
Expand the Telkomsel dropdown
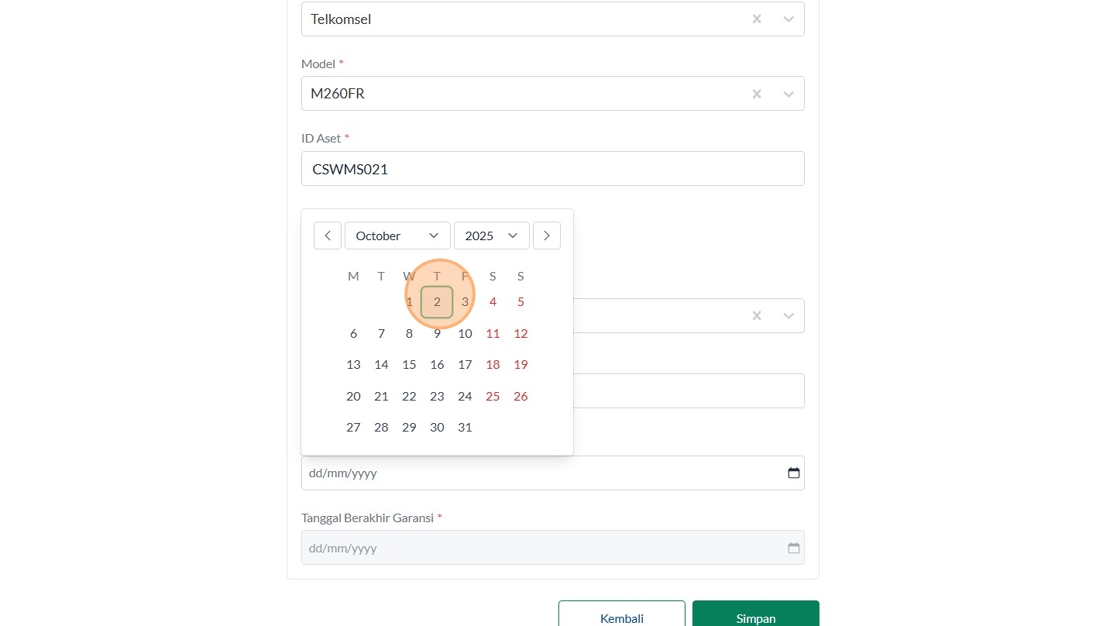point(788,19)
